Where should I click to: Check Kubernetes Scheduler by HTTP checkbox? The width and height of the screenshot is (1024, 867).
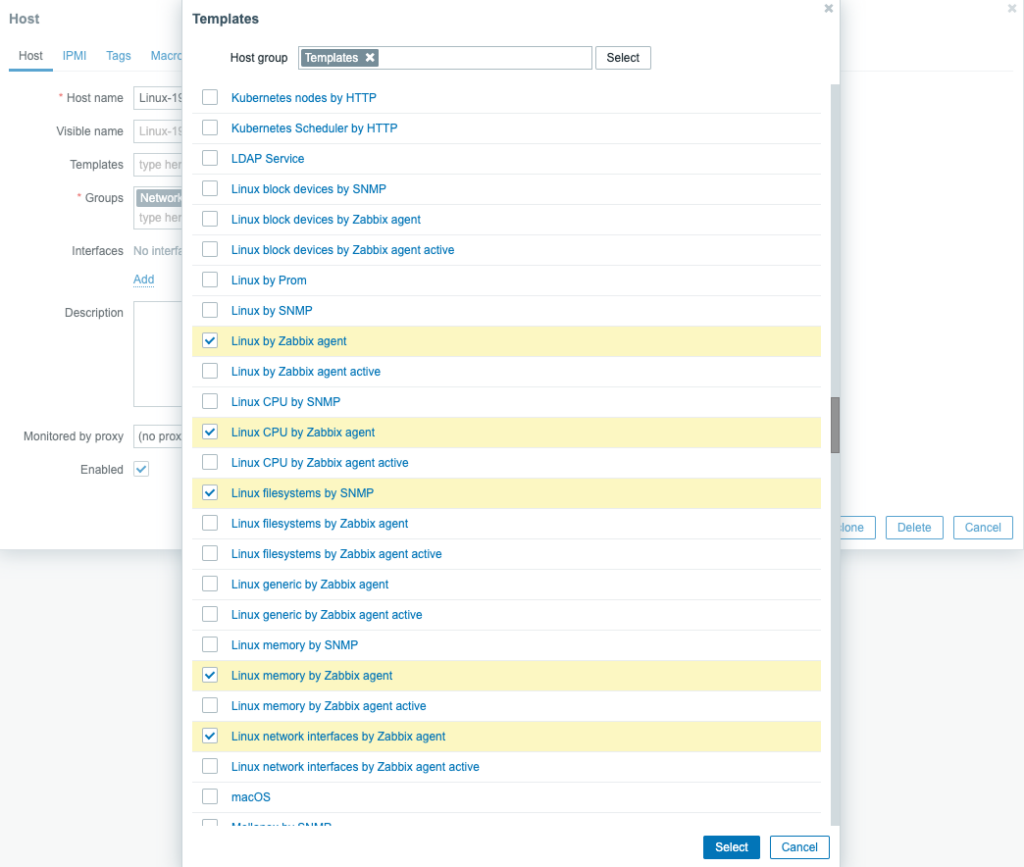coord(210,128)
